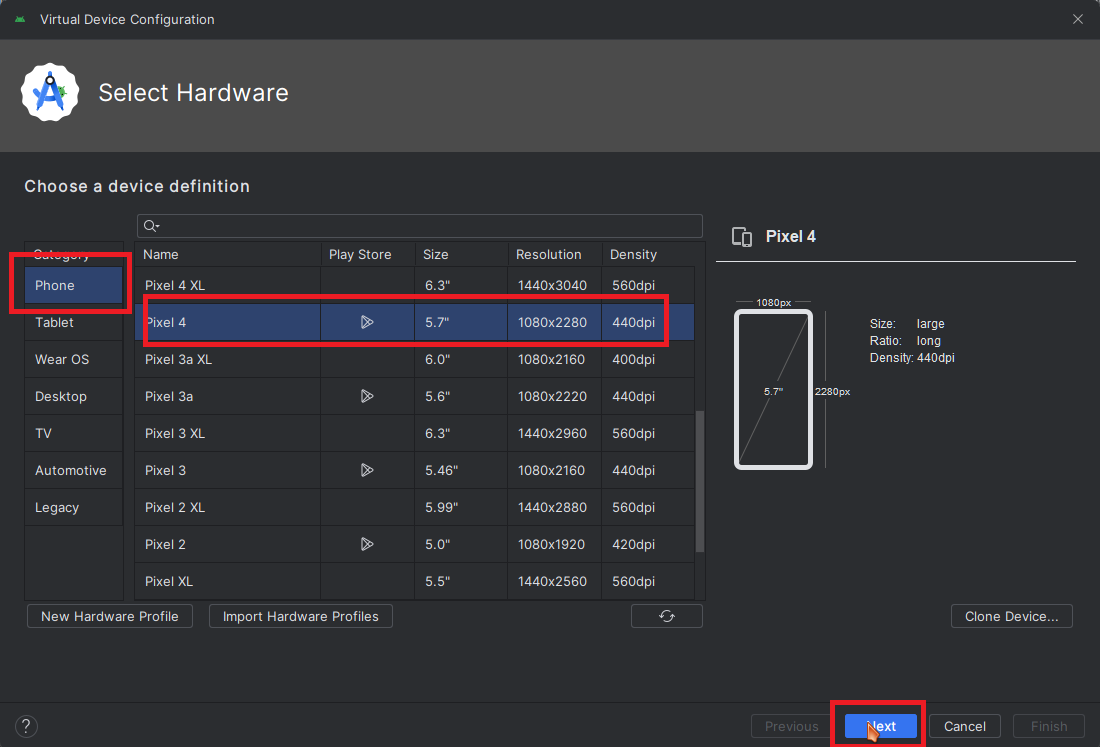
Task: Click the device list vertical scrollbar
Action: pos(699,481)
